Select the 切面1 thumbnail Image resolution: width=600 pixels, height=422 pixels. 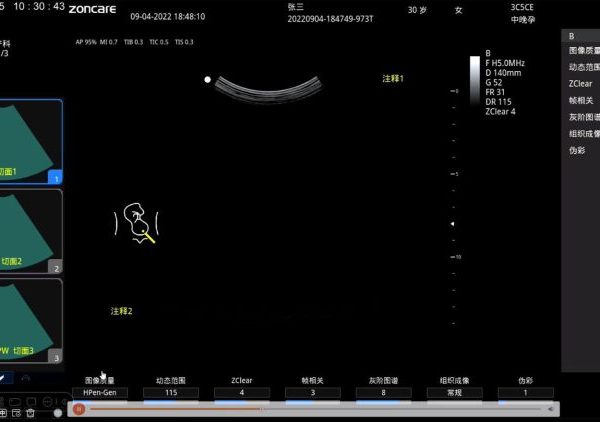30,142
